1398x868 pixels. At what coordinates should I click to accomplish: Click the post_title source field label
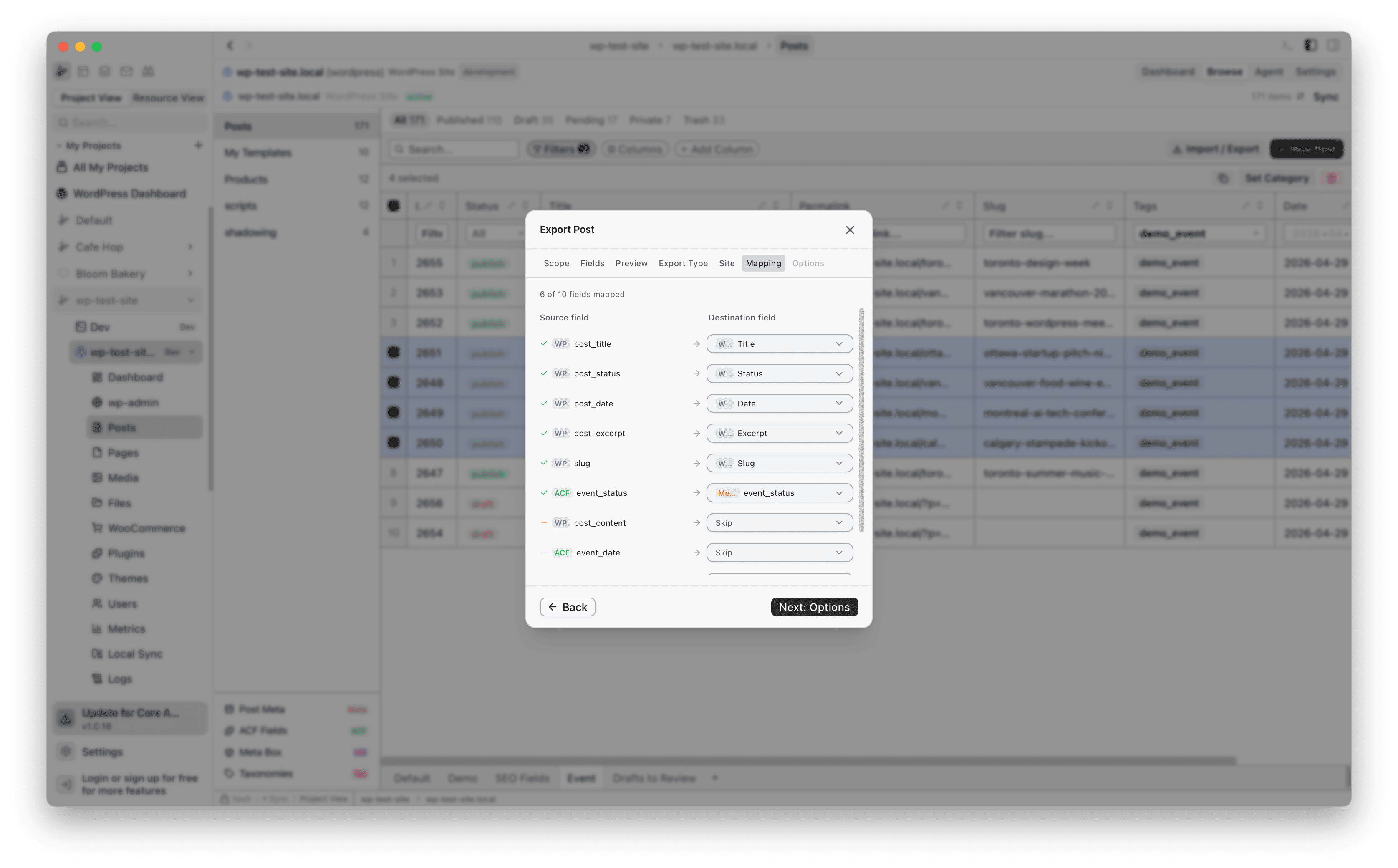point(593,344)
